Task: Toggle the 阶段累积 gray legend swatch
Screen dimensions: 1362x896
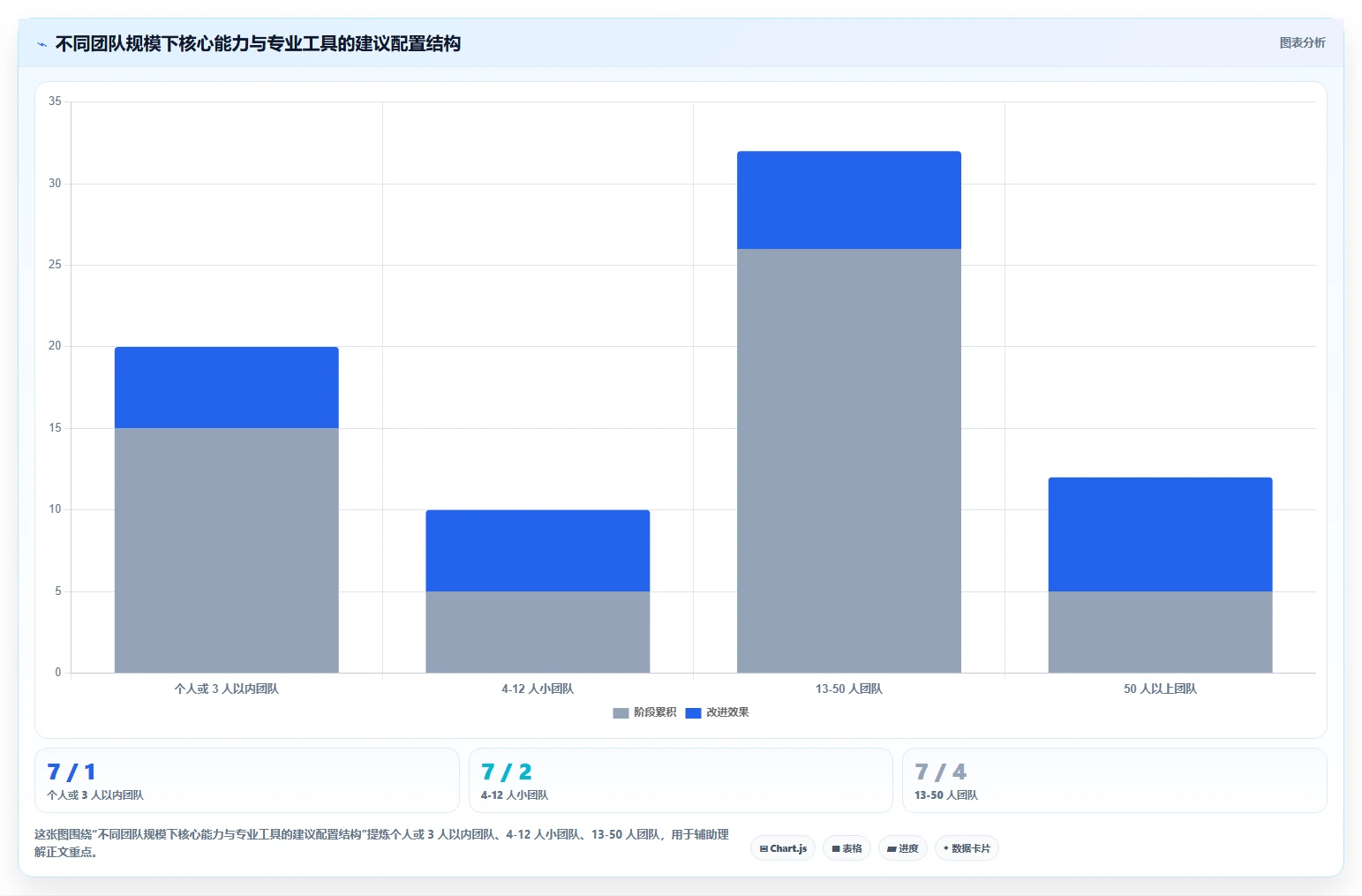Action: 621,713
